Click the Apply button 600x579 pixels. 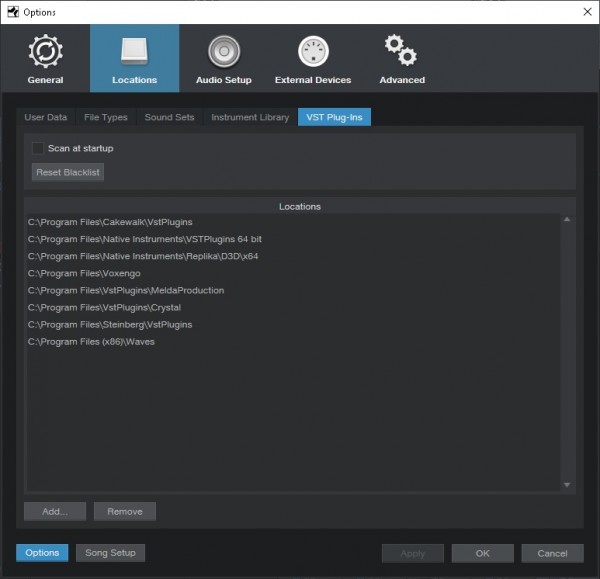412,553
